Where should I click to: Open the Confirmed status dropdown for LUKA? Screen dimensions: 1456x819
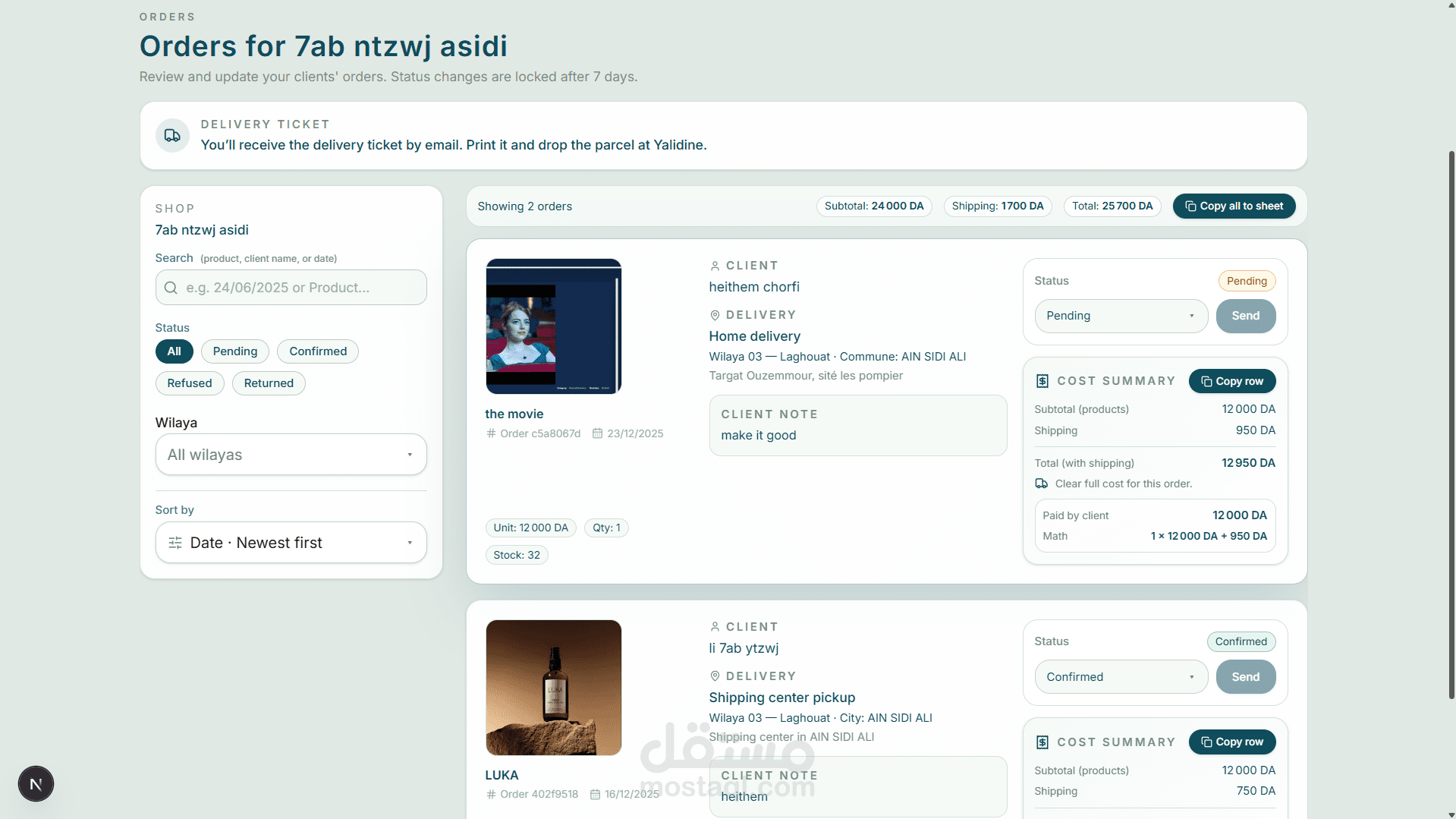click(x=1121, y=677)
